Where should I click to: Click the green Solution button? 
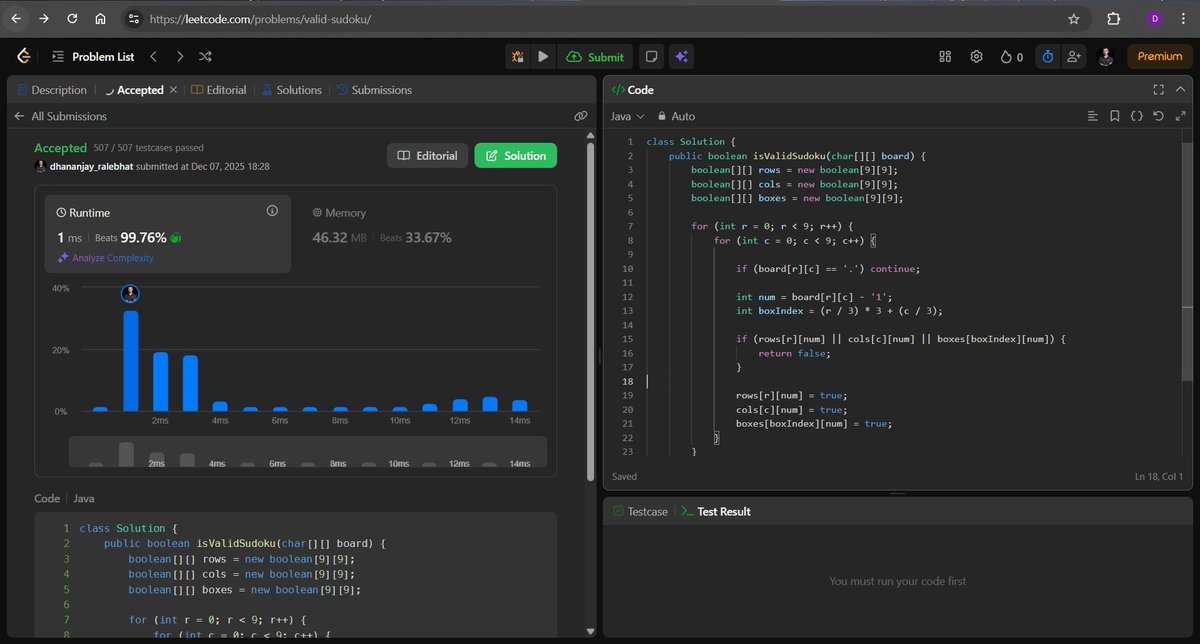[x=515, y=156]
